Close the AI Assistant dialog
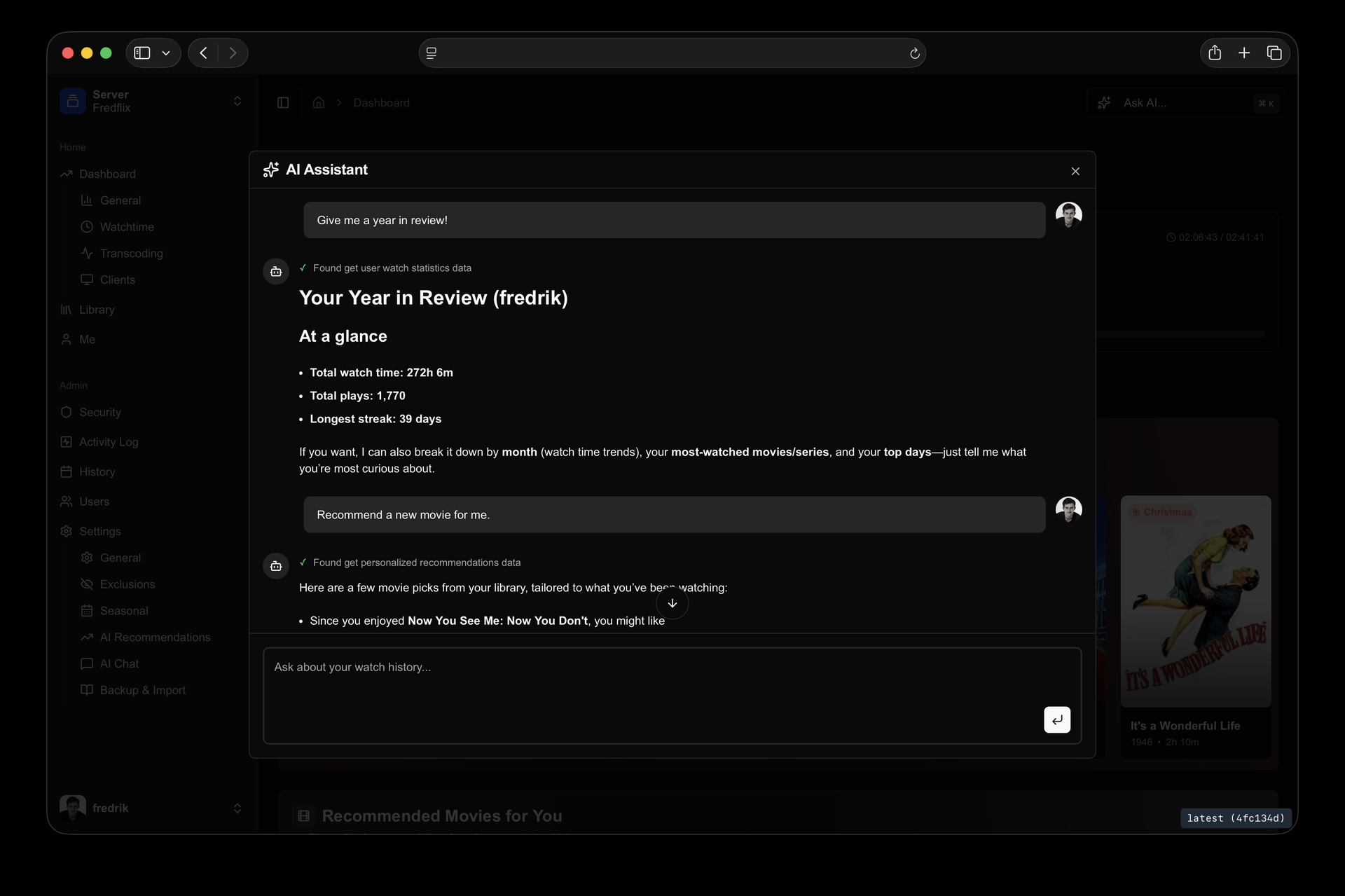Image resolution: width=1345 pixels, height=896 pixels. click(1075, 171)
